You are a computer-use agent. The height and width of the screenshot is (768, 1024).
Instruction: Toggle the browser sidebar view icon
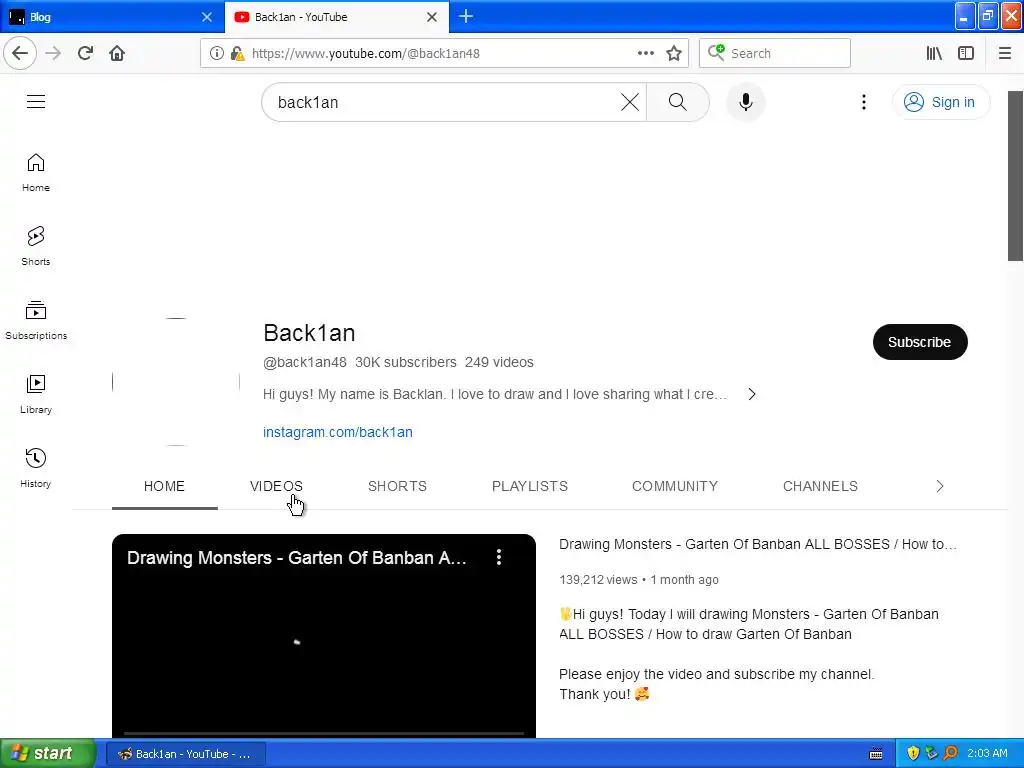(x=966, y=54)
